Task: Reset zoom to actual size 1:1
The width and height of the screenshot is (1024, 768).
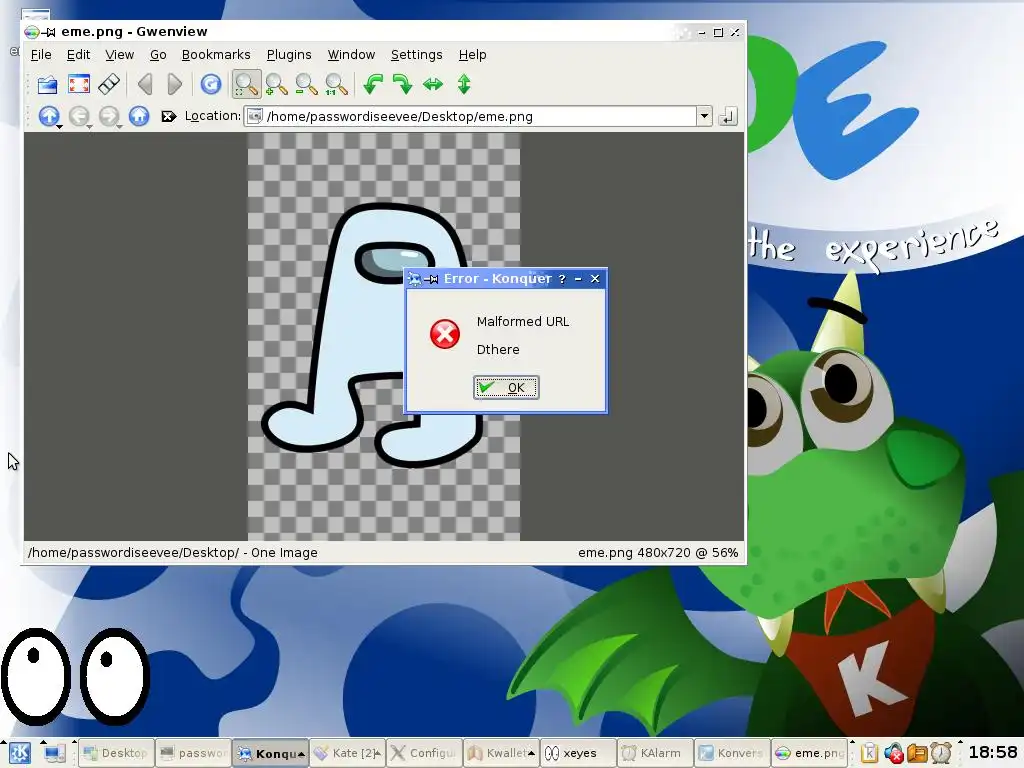Action: click(336, 84)
